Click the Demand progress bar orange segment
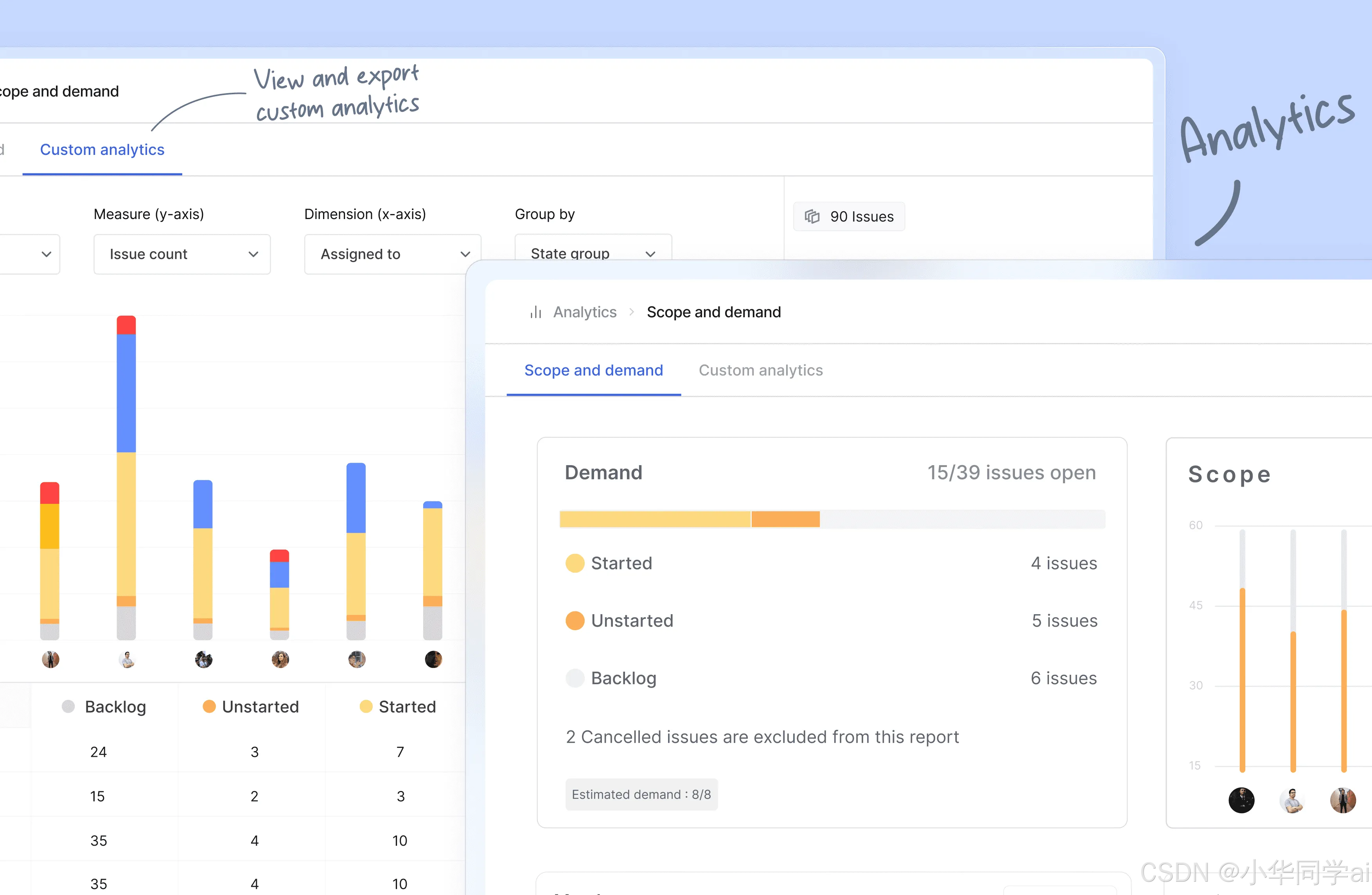The height and width of the screenshot is (895, 1372). (785, 519)
